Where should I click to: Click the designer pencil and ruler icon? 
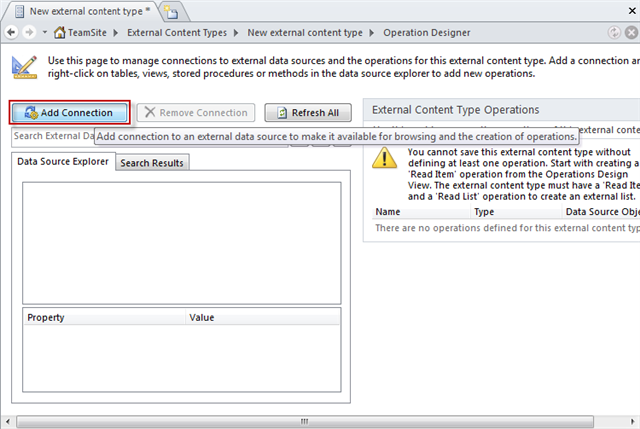24,67
